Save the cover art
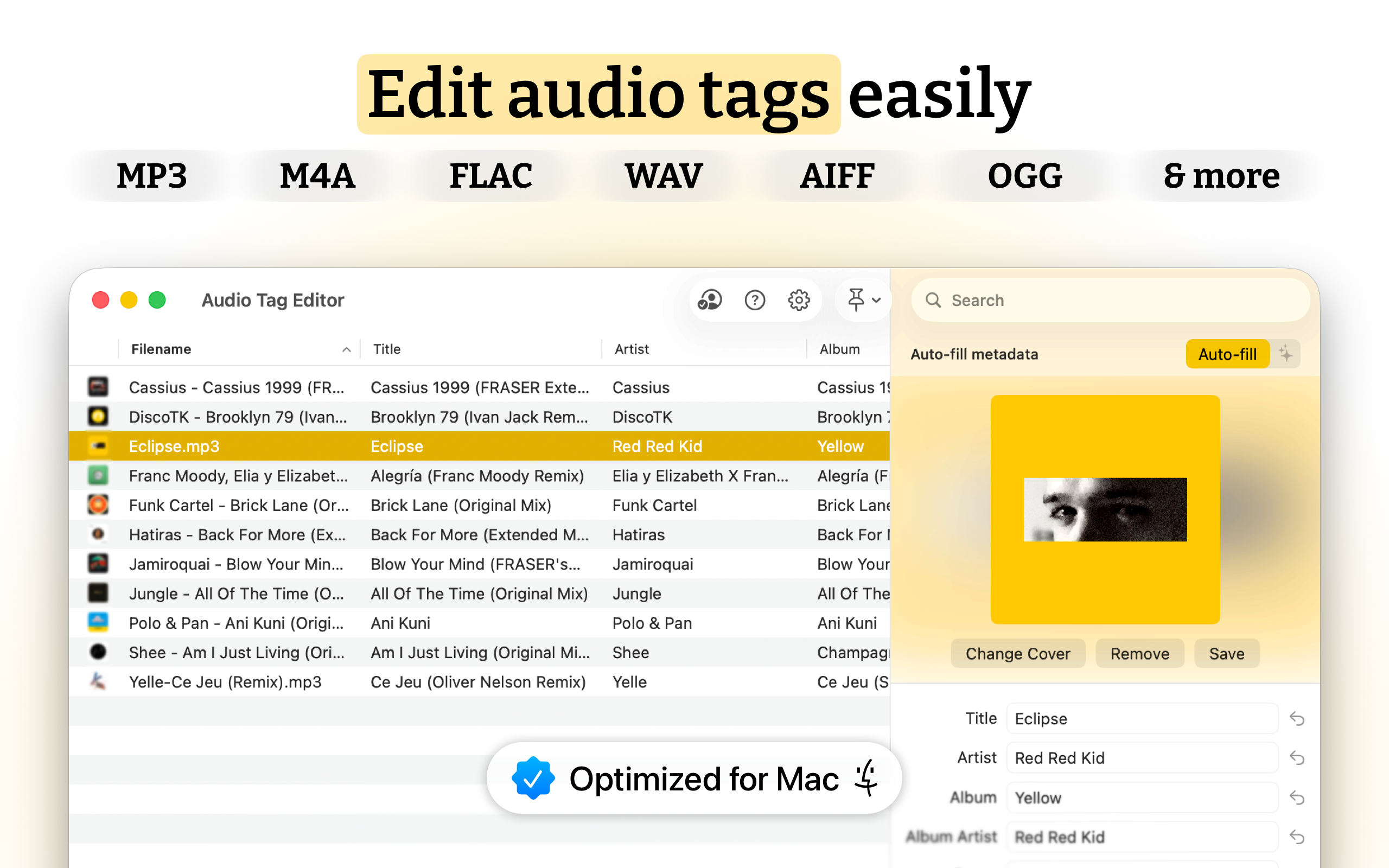Viewport: 1389px width, 868px height. click(x=1227, y=653)
